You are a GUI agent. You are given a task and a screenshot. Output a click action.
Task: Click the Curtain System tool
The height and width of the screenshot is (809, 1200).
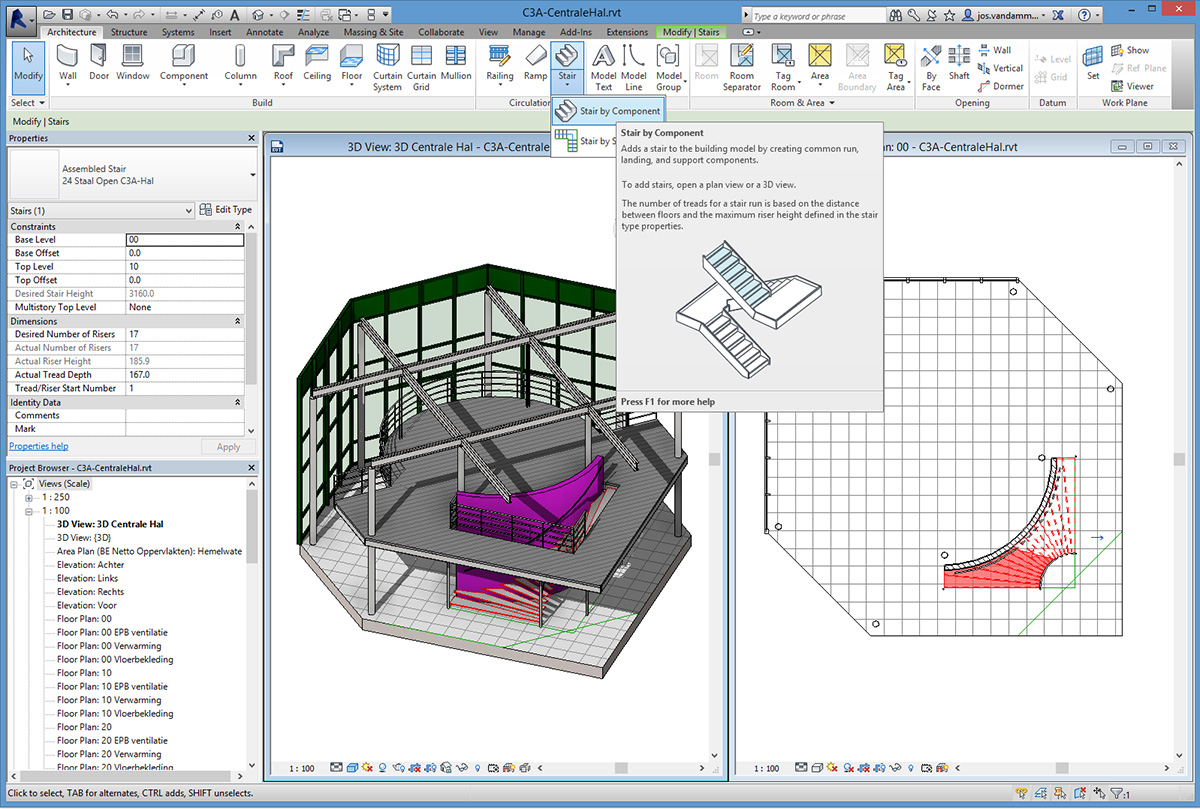coord(387,66)
